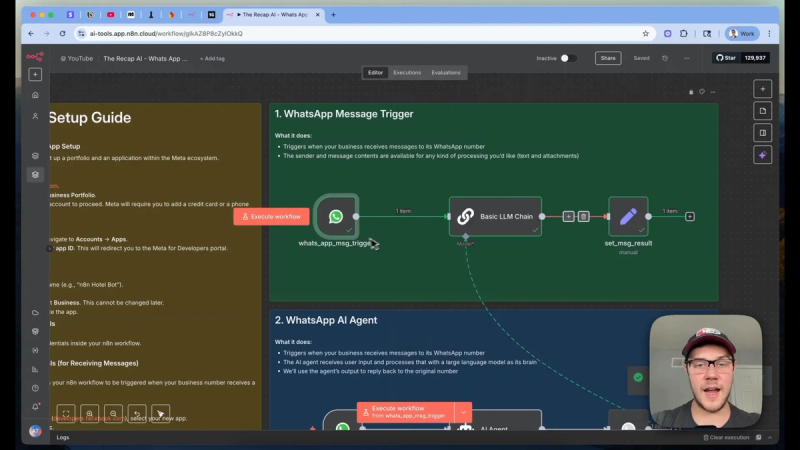Delete the sticky note via trash icon

click(691, 92)
